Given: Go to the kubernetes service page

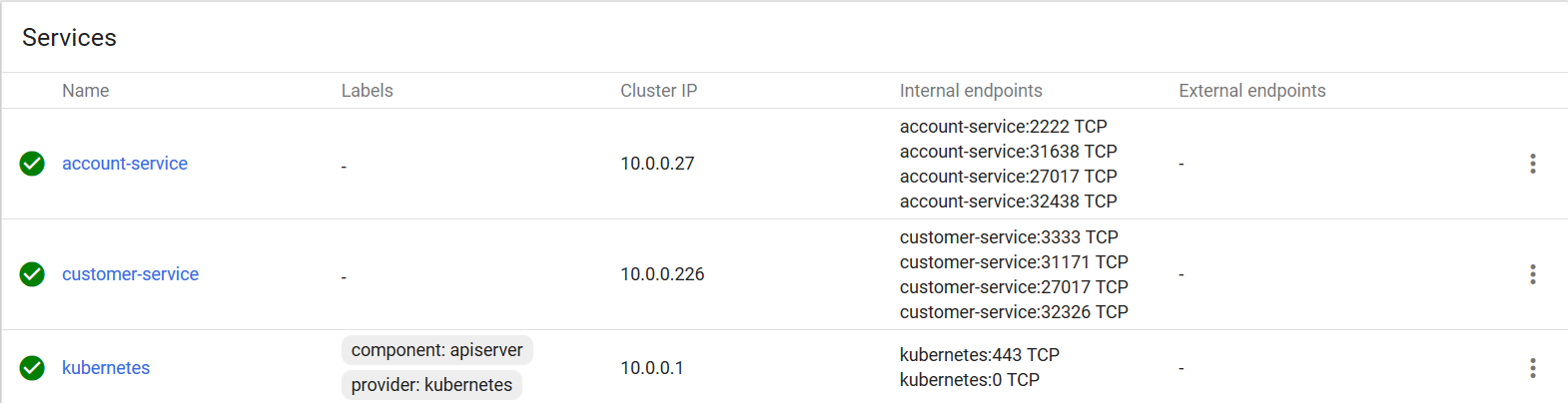Looking at the screenshot, I should (x=106, y=368).
